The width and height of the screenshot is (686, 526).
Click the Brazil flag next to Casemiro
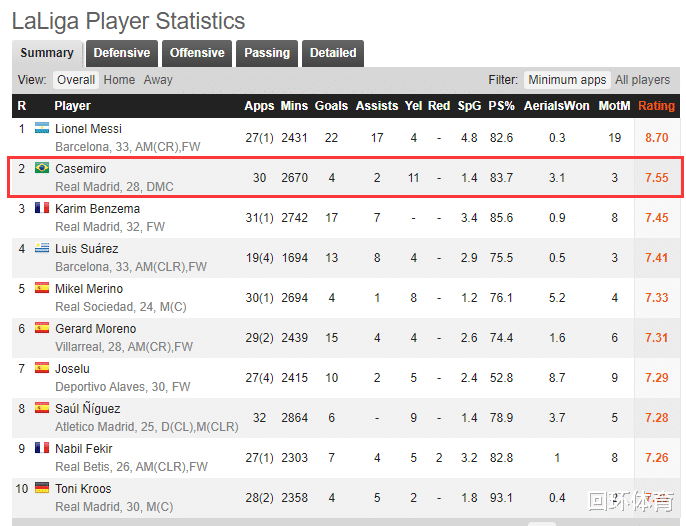coord(42,168)
